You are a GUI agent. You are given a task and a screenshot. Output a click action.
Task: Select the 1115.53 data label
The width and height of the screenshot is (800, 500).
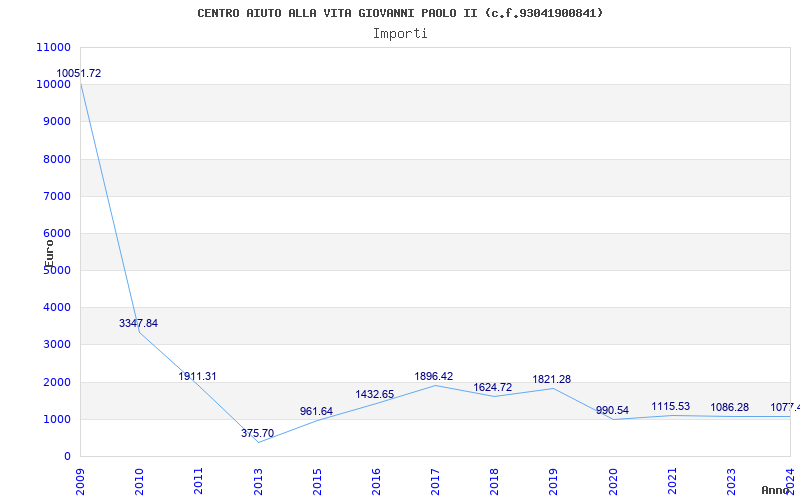[670, 406]
